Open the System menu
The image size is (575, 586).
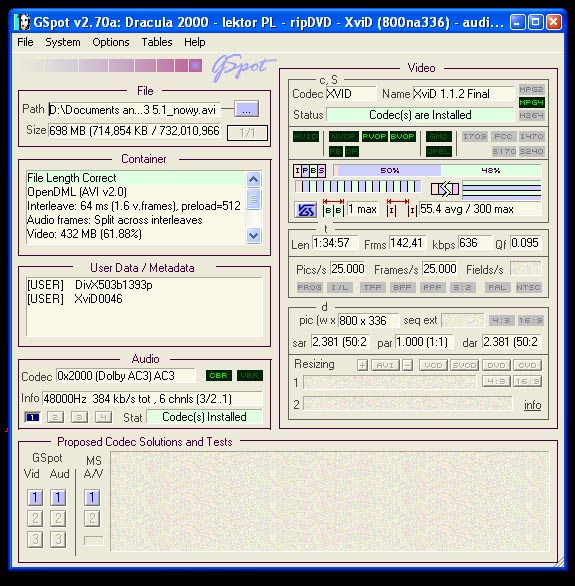pos(63,42)
